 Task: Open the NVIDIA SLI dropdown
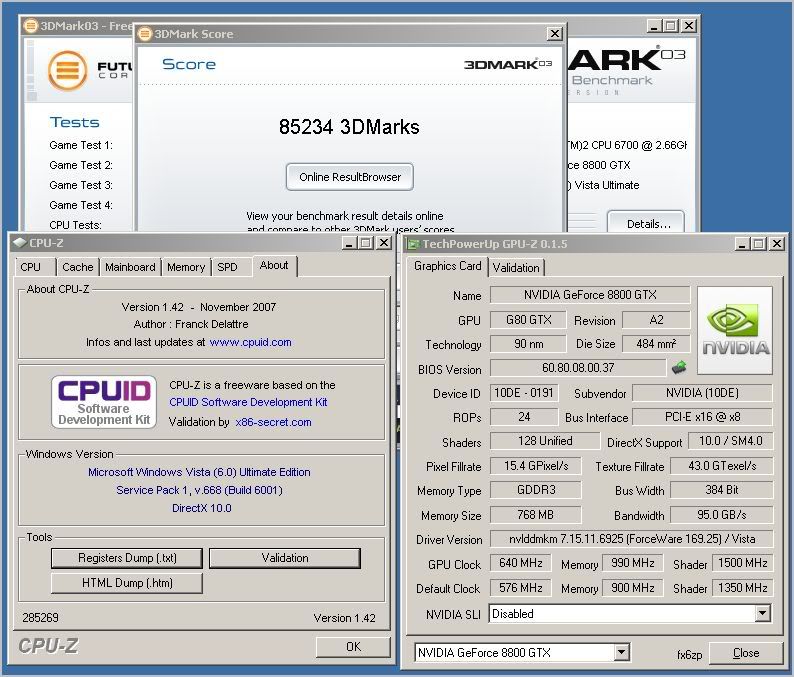(762, 614)
